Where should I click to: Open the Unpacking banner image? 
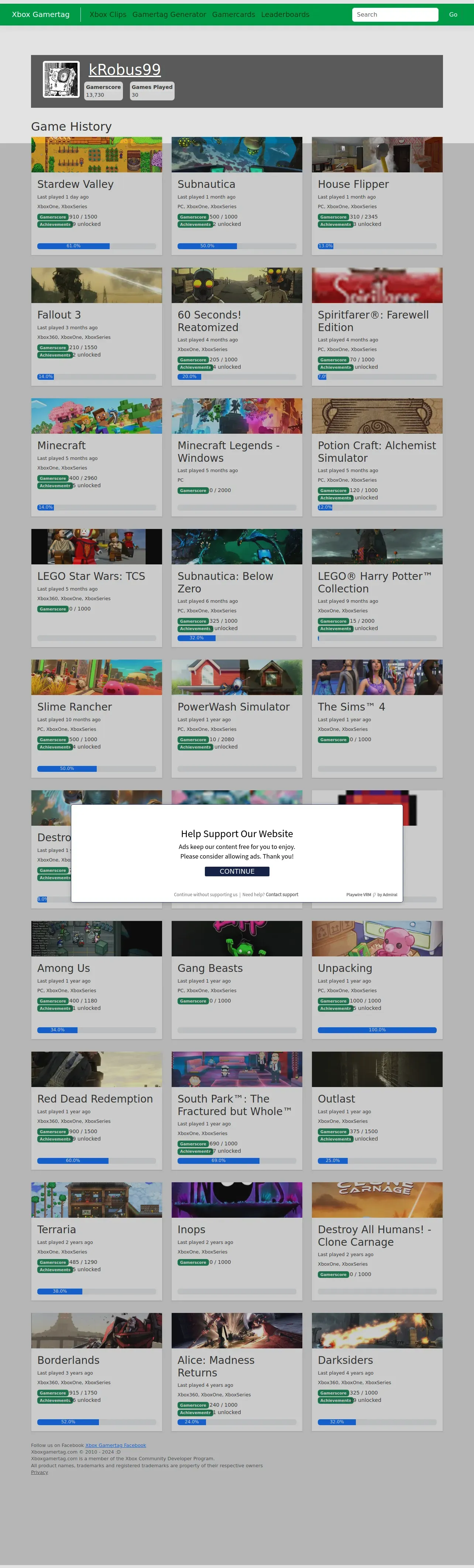tap(377, 939)
